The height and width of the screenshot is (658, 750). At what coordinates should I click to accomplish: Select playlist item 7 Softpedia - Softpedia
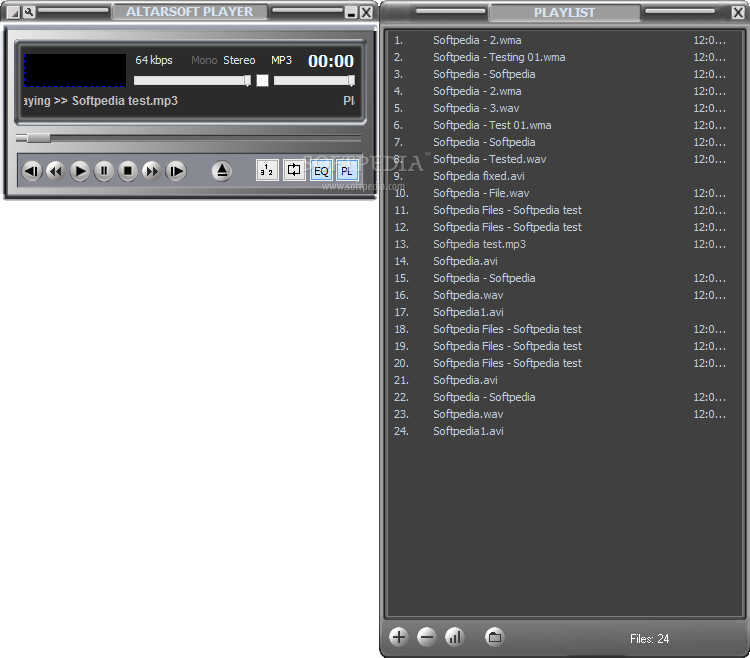[564, 142]
